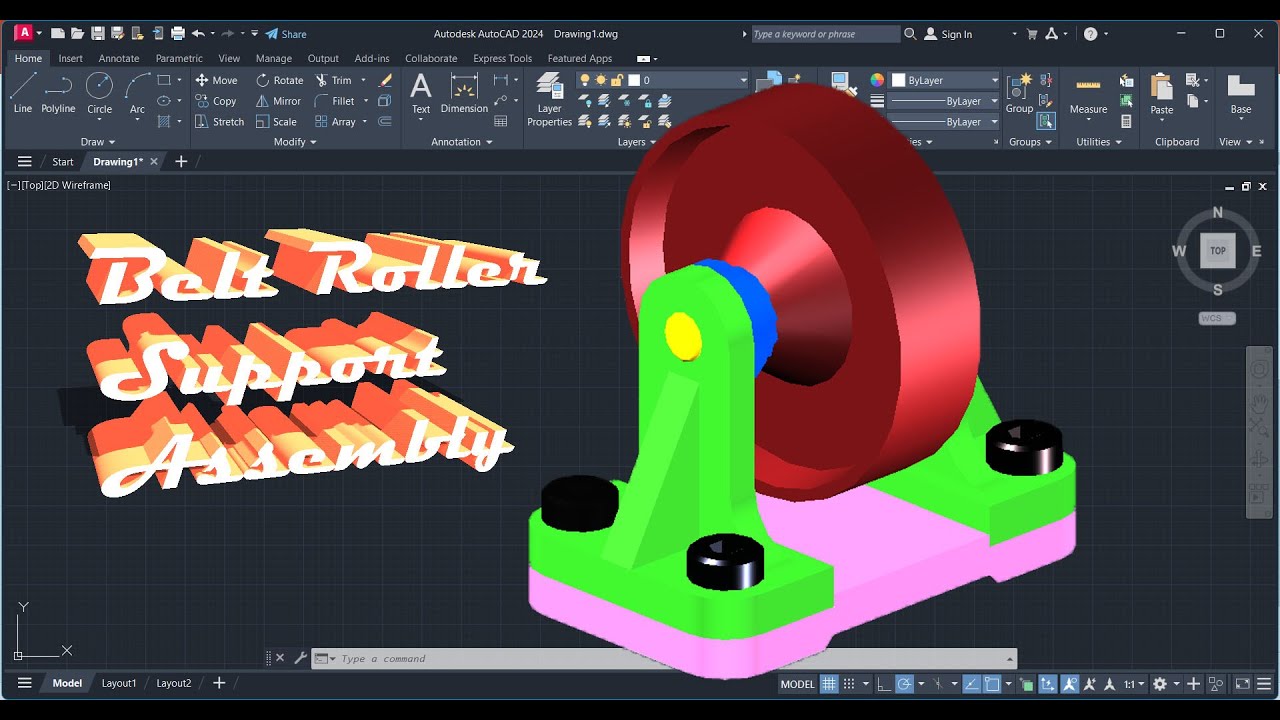Click Sign In
This screenshot has height=720, width=1280.
(x=949, y=34)
